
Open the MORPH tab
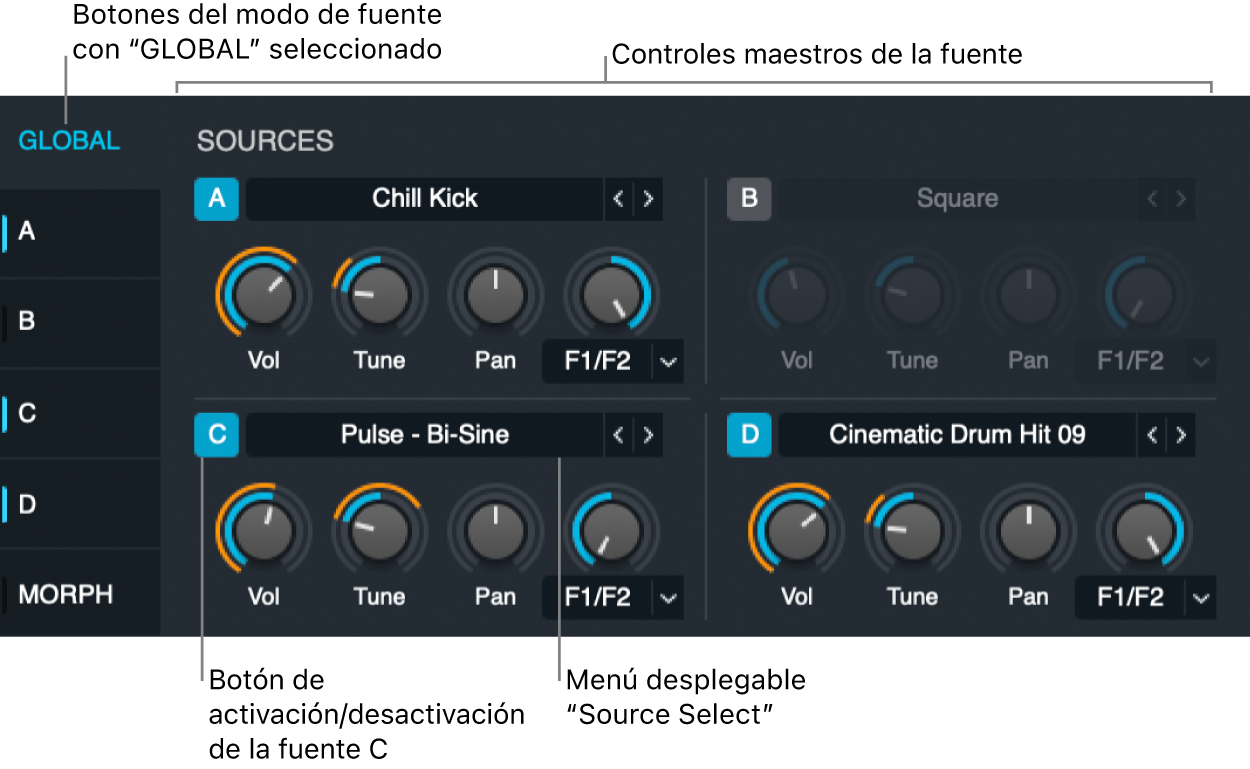point(80,594)
